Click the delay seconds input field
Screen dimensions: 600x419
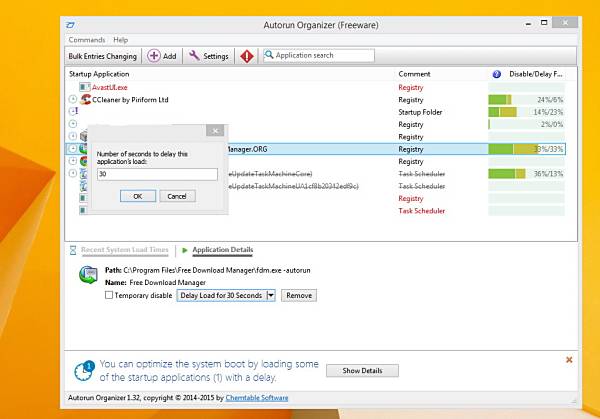pos(157,174)
